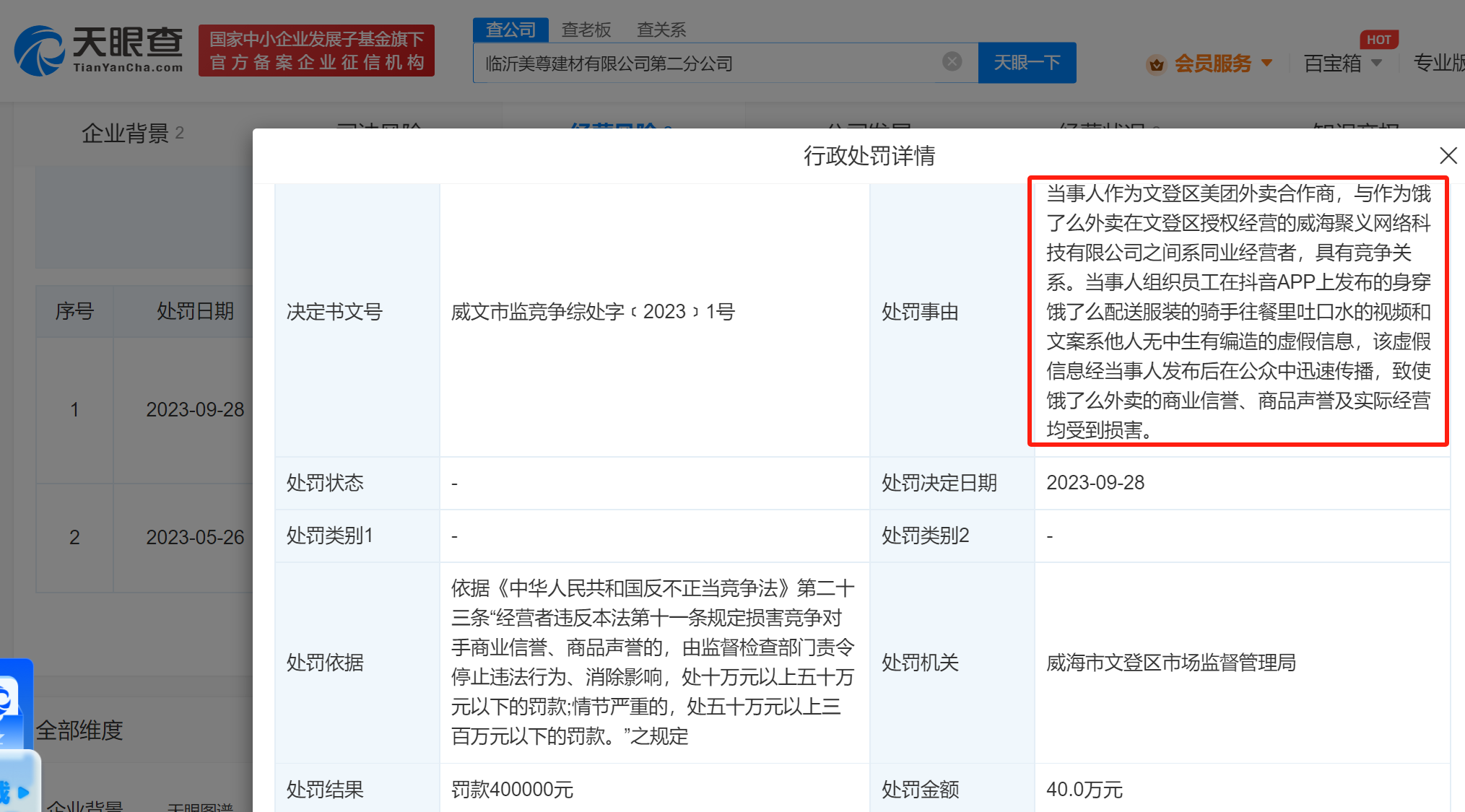Click the 天眼一下 search button
The width and height of the screenshot is (1465, 812).
tap(1027, 63)
